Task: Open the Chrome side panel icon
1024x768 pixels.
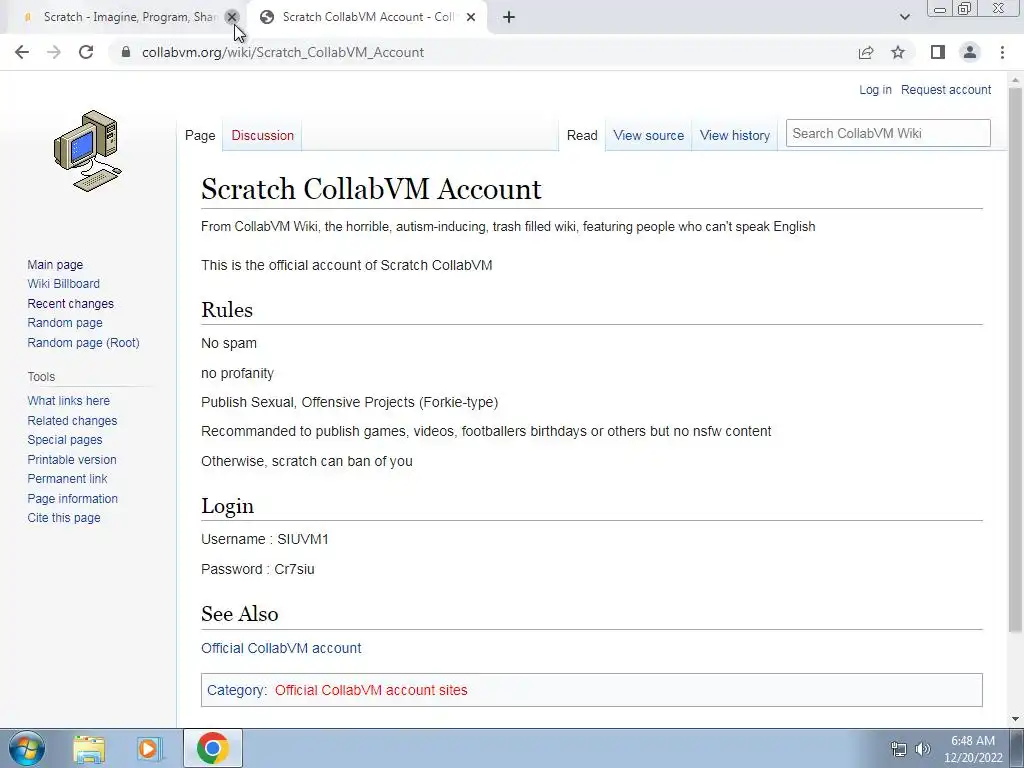Action: click(938, 52)
